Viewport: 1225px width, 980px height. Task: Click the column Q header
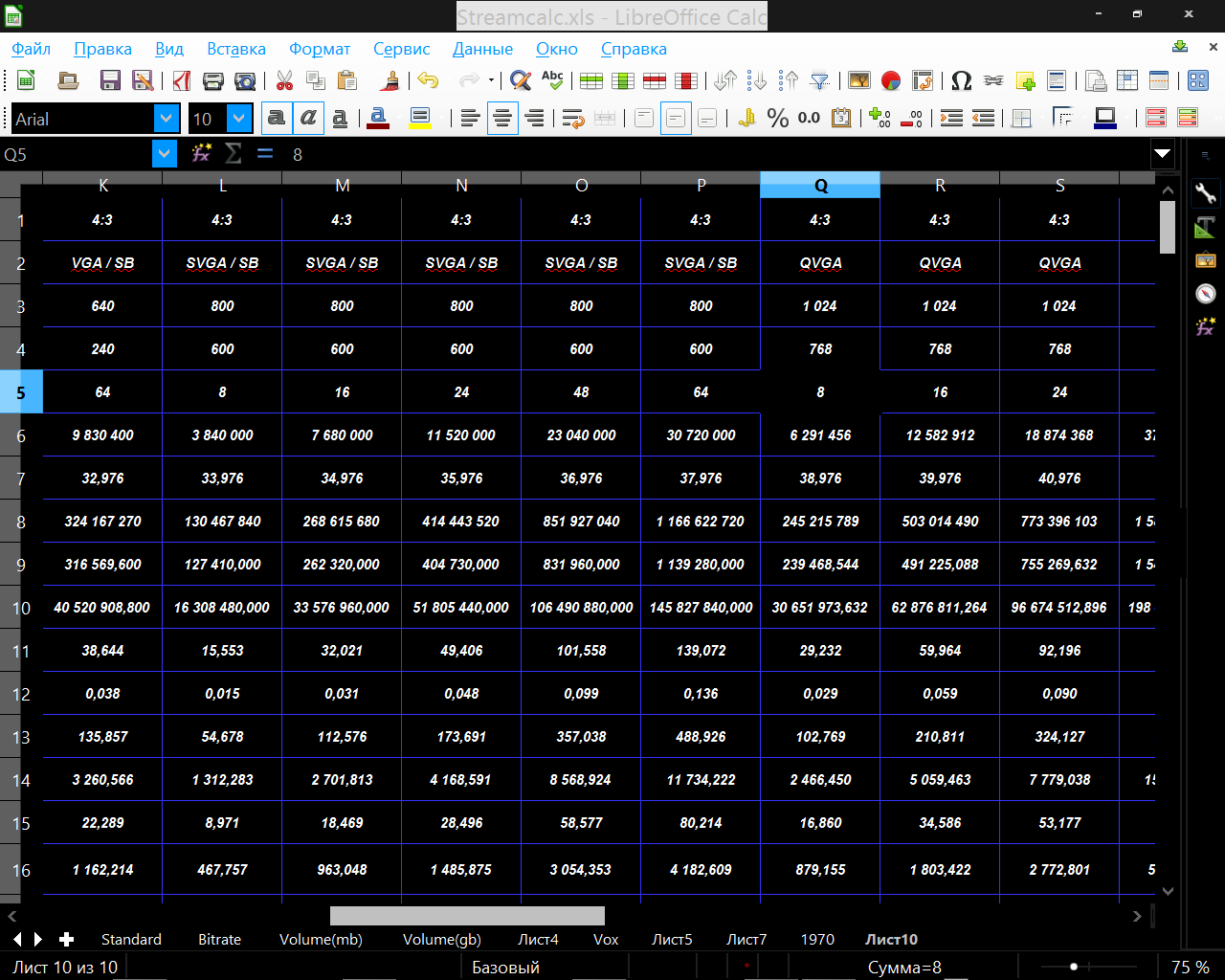820,186
